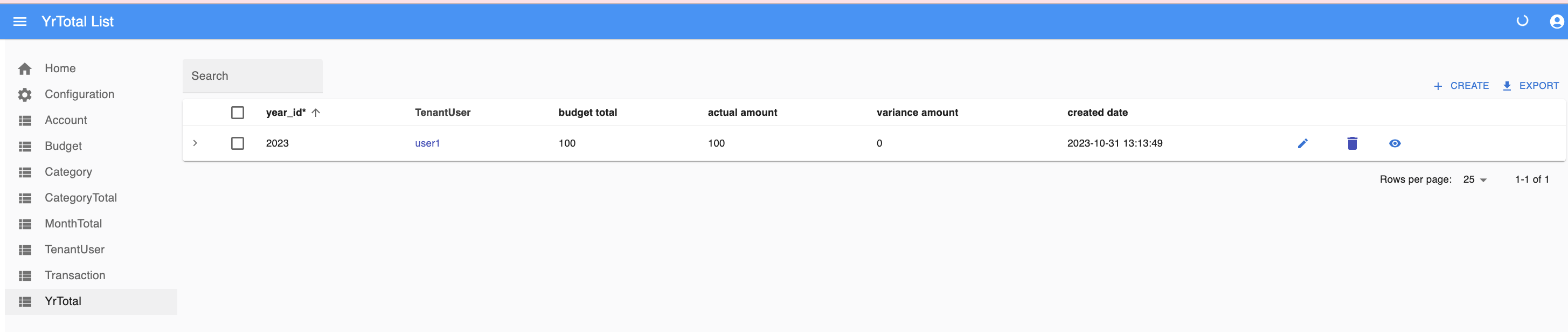The image size is (1568, 332).
Task: Open the user profile icon
Action: pyautogui.click(x=1556, y=22)
